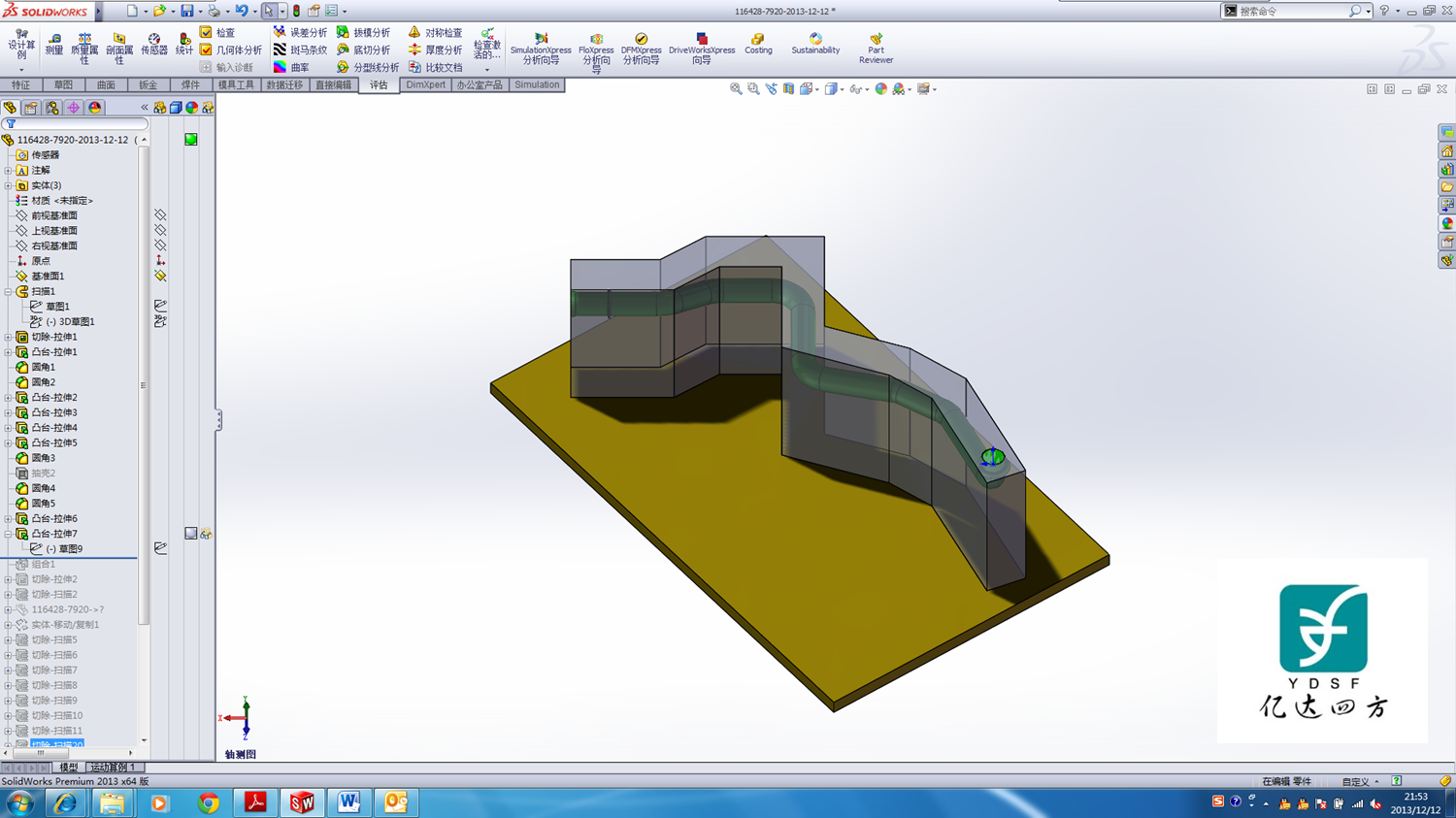Open the Measure (测量) tool

[53, 44]
